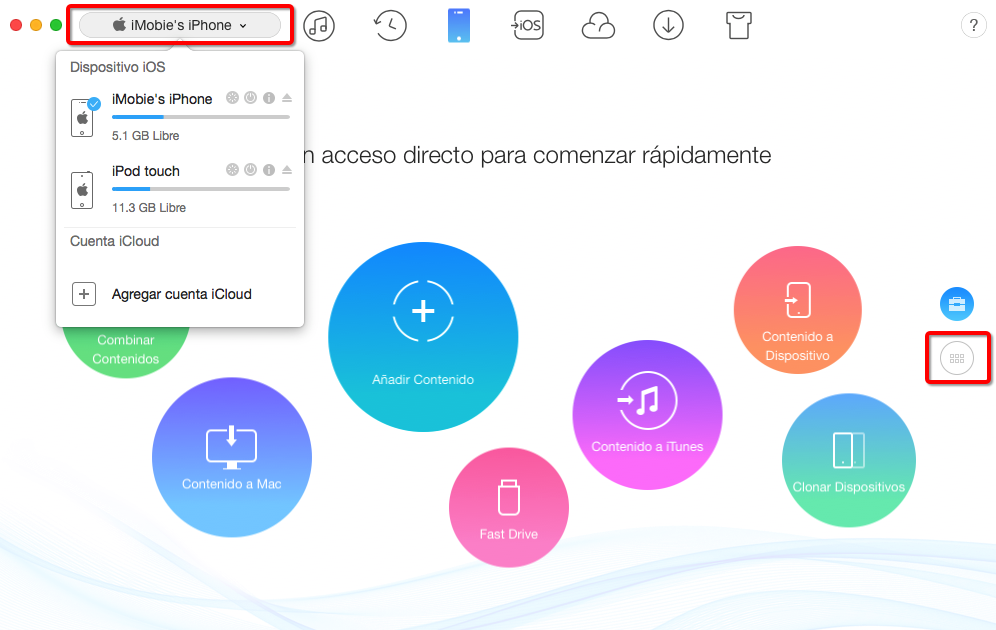Click iPod touch storage usage bar
The image size is (996, 630).
click(x=201, y=189)
